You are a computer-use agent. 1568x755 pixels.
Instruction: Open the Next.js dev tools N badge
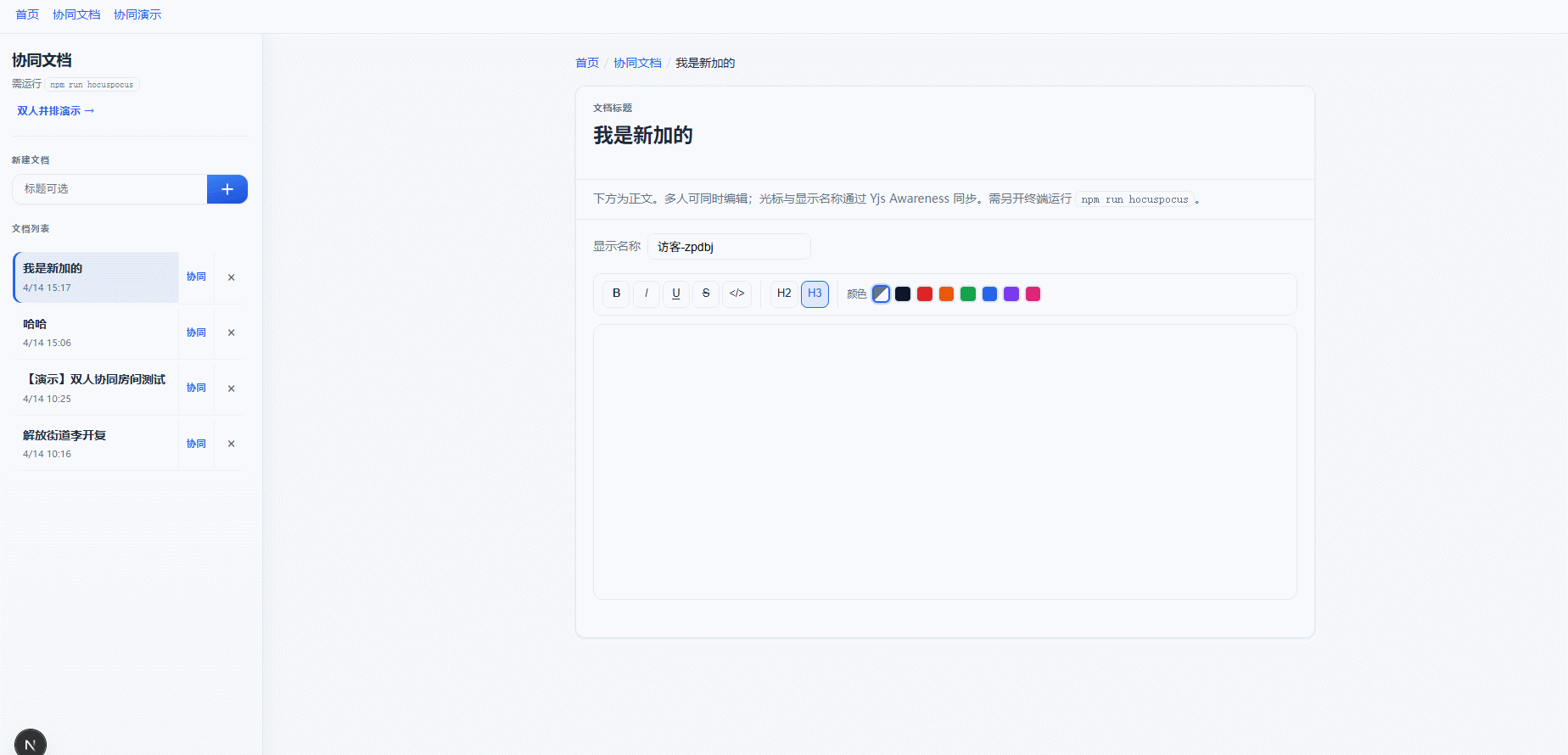pyautogui.click(x=31, y=744)
